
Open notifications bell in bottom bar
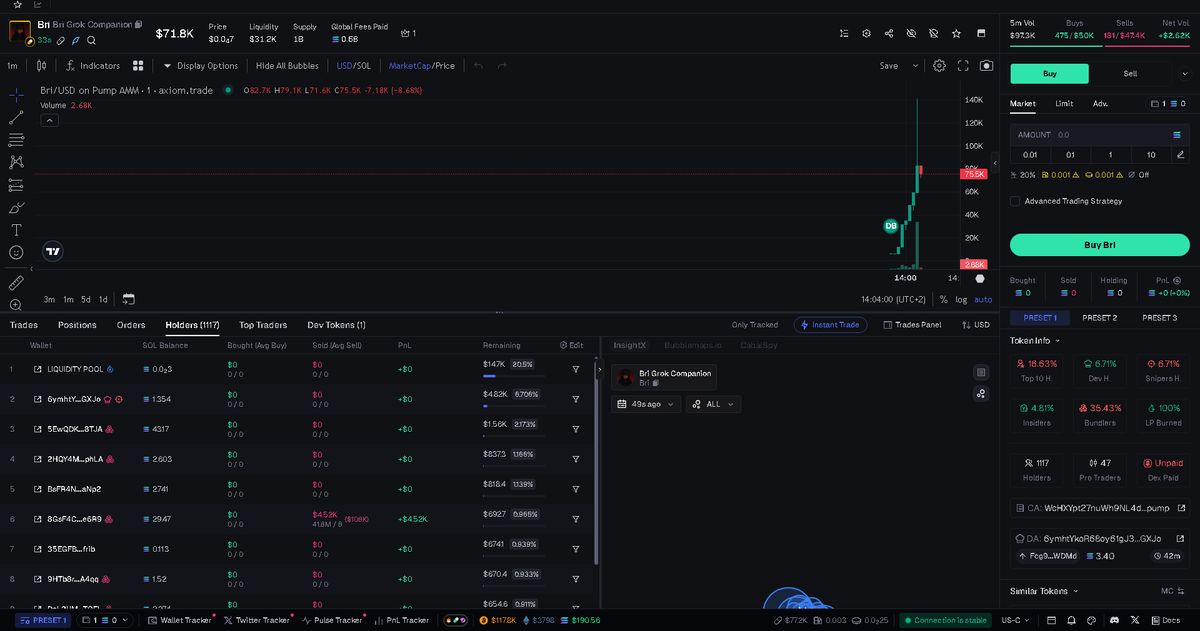pos(1073,620)
